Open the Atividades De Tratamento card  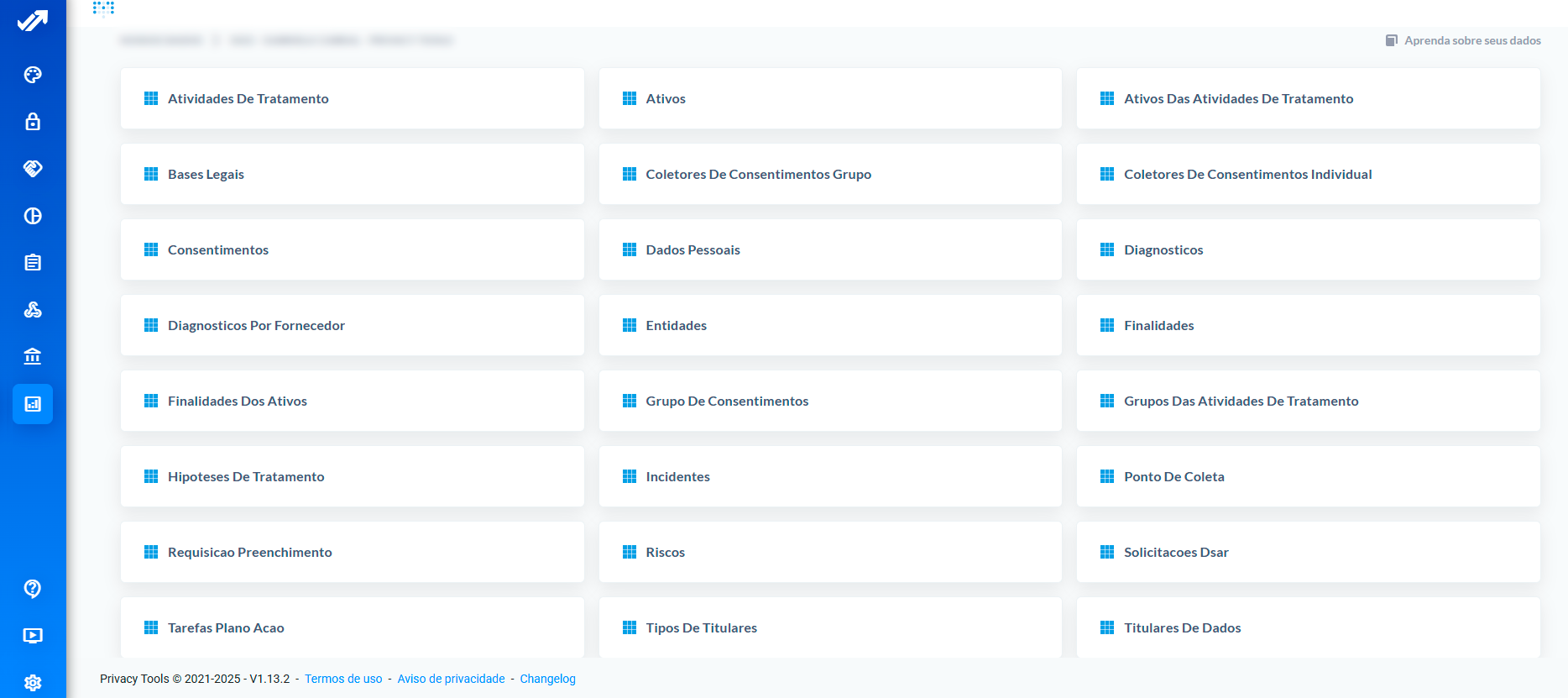point(352,98)
